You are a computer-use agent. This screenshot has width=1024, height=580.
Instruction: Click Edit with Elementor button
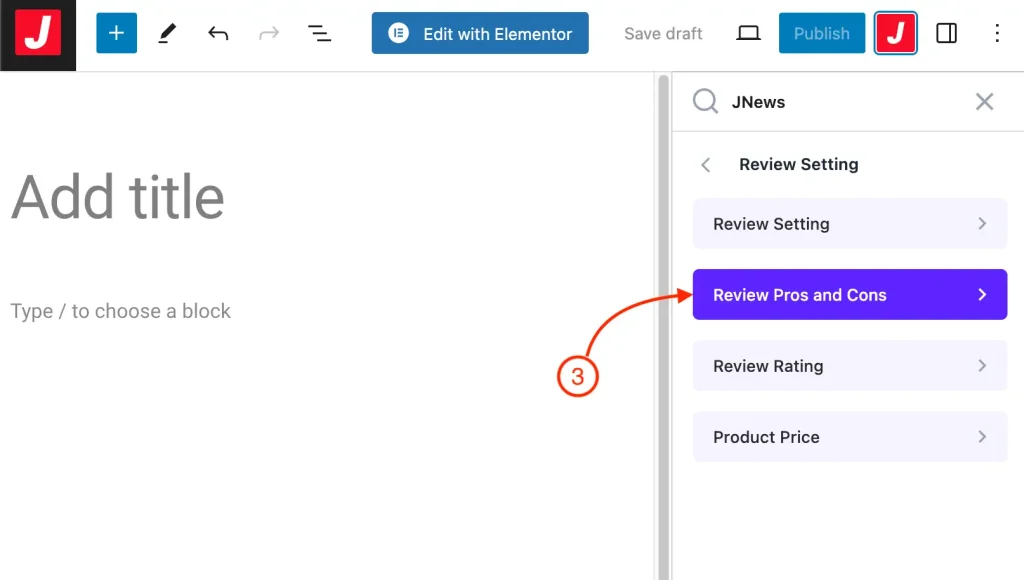tap(480, 34)
